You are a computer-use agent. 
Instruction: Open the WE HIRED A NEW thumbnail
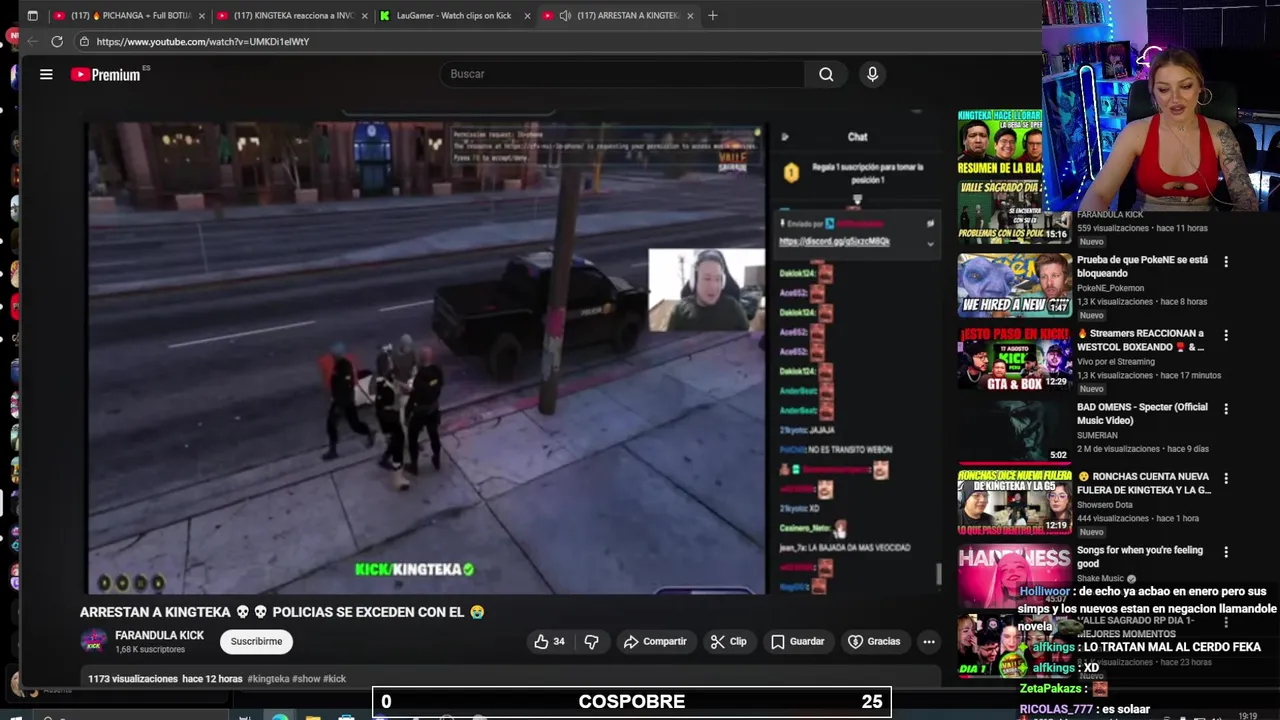(1014, 285)
